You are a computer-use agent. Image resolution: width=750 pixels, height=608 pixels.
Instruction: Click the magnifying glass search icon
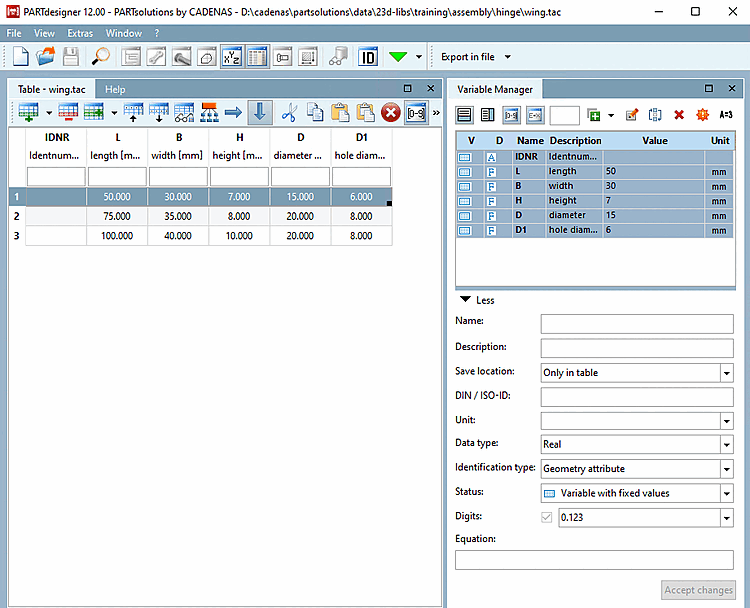tap(102, 58)
